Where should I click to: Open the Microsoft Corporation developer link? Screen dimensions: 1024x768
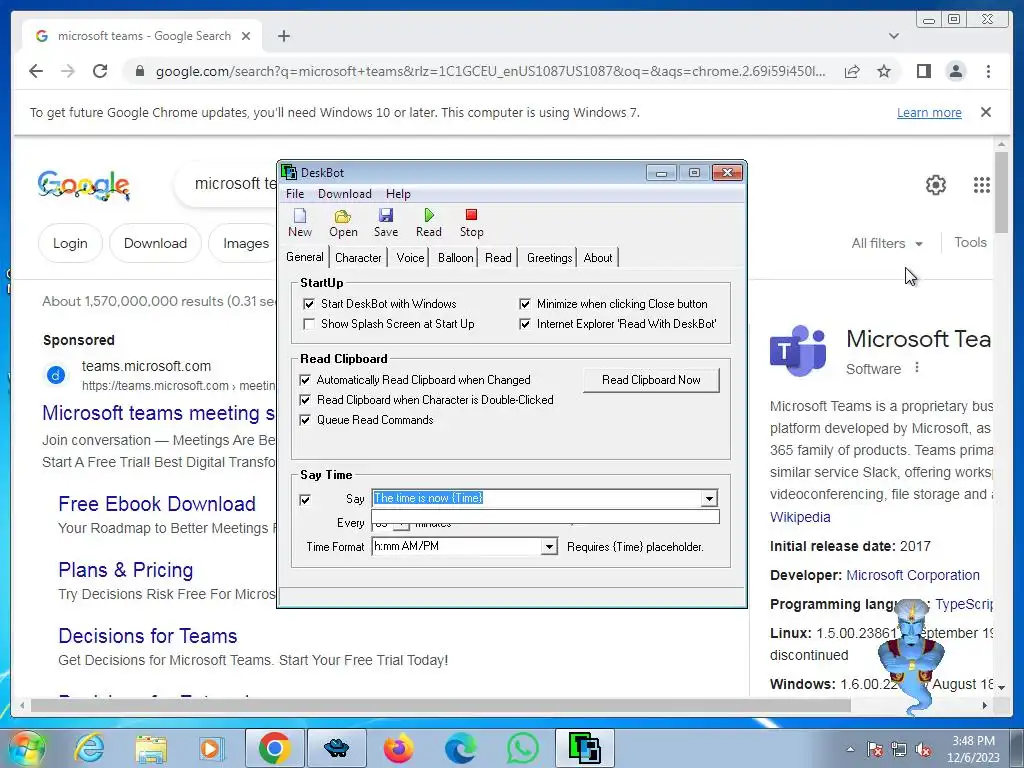coord(913,575)
